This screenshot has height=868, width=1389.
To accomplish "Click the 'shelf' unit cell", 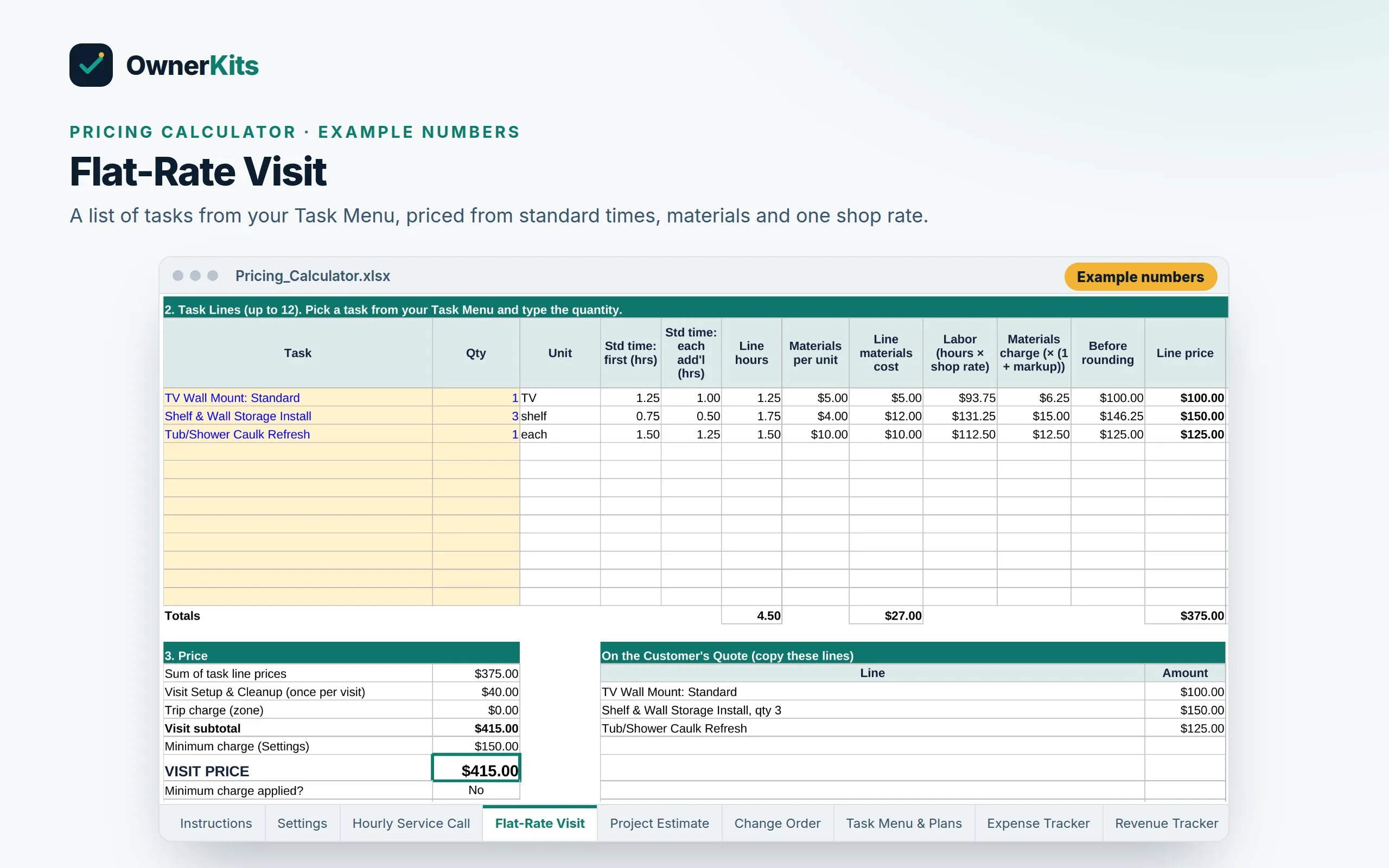I will tap(559, 416).
